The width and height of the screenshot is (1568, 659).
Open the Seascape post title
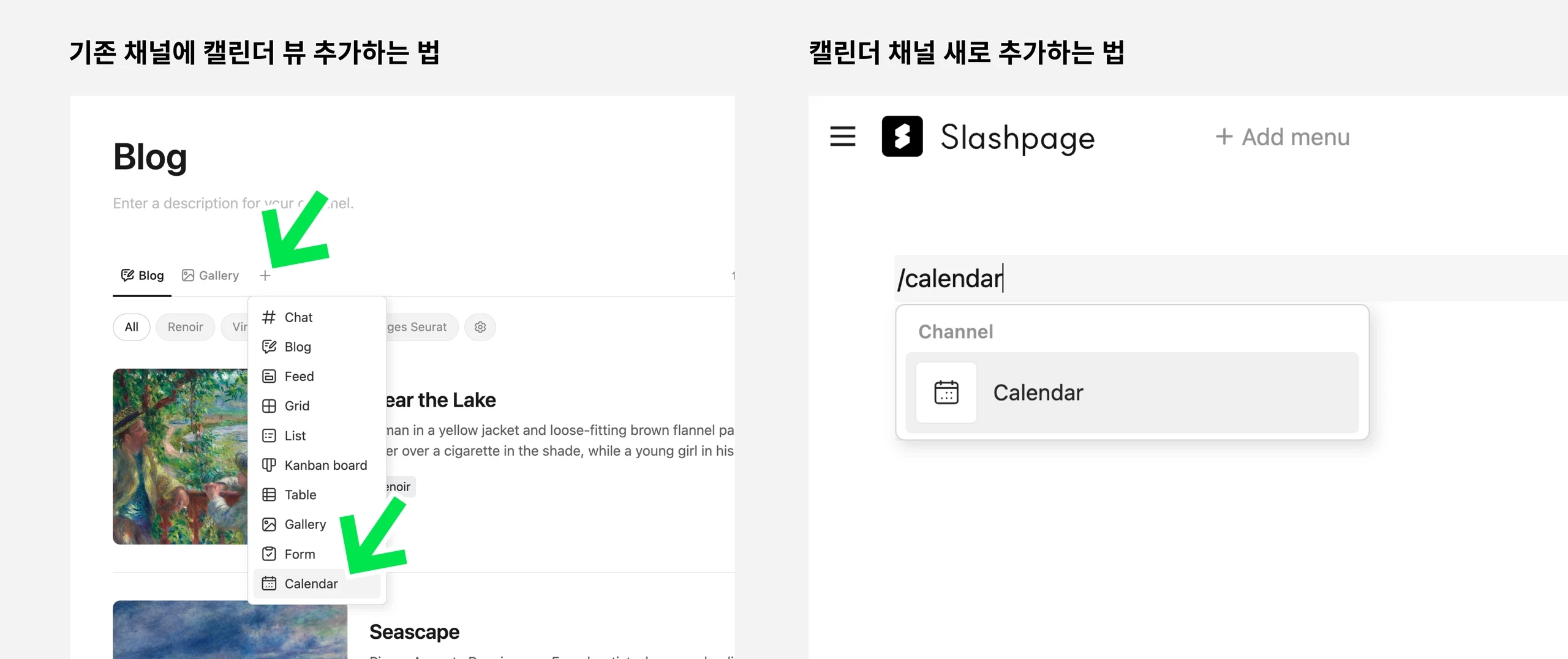tap(414, 632)
